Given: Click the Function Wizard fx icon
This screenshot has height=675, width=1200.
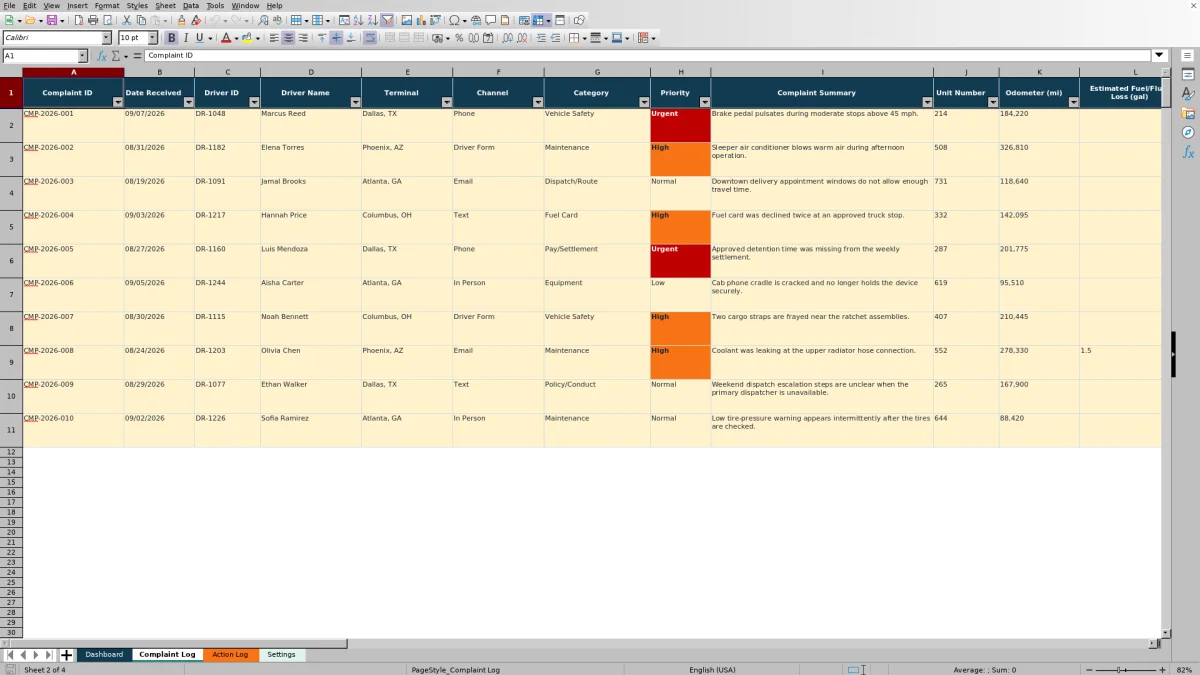Looking at the screenshot, I should [102, 56].
